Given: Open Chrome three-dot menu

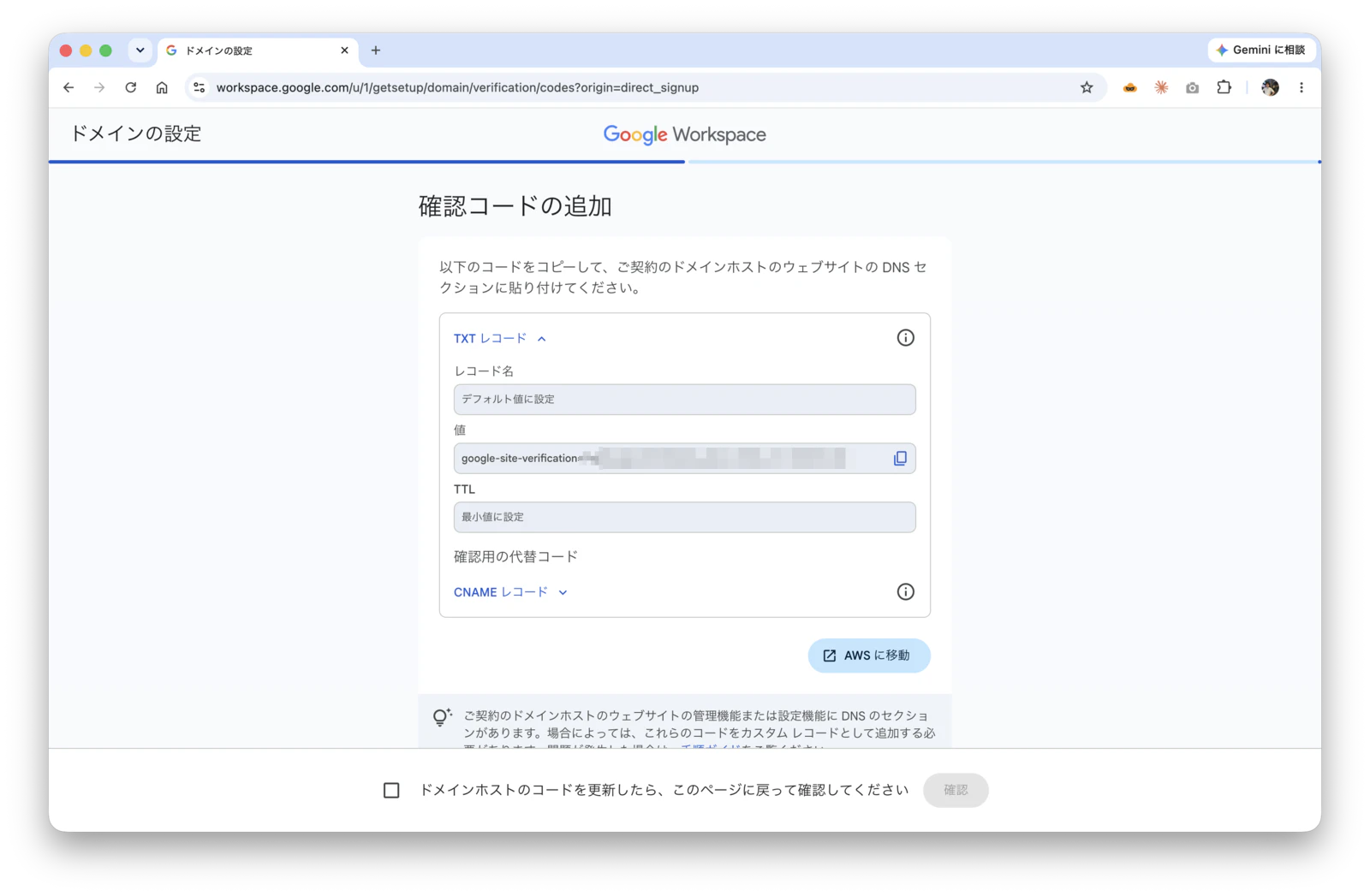Looking at the screenshot, I should point(1301,87).
